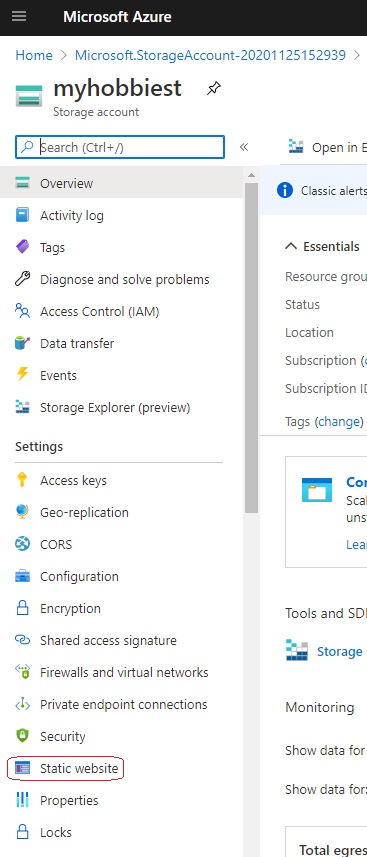367x857 pixels.
Task: Click the Microsoft Azure title
Action: [117, 16]
